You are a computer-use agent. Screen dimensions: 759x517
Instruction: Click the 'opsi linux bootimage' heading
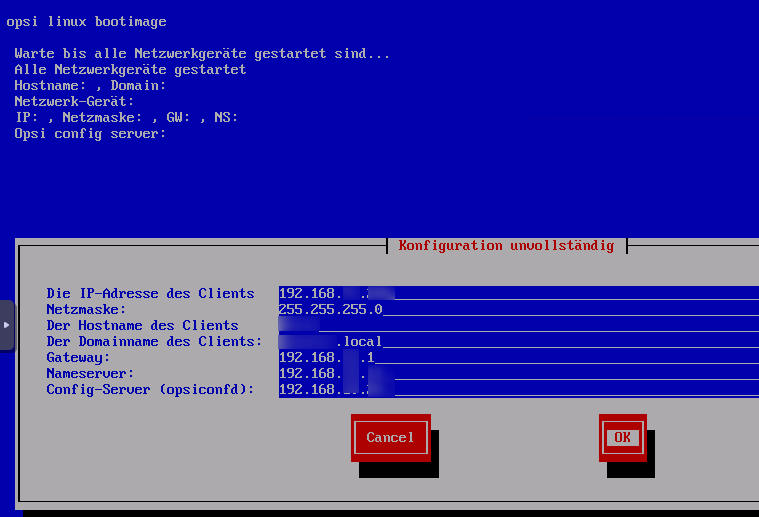click(86, 22)
